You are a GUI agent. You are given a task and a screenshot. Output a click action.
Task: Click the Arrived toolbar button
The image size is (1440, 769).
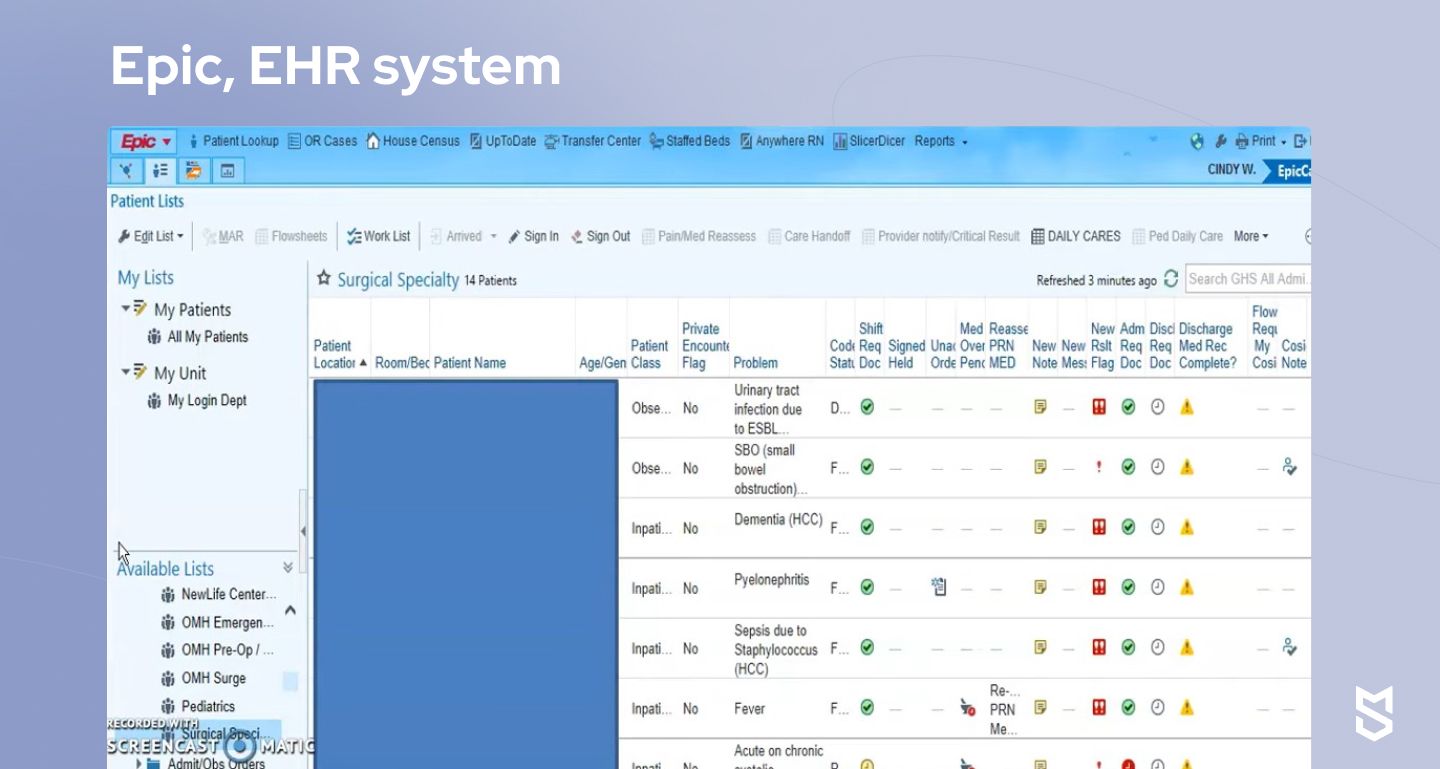(x=463, y=236)
